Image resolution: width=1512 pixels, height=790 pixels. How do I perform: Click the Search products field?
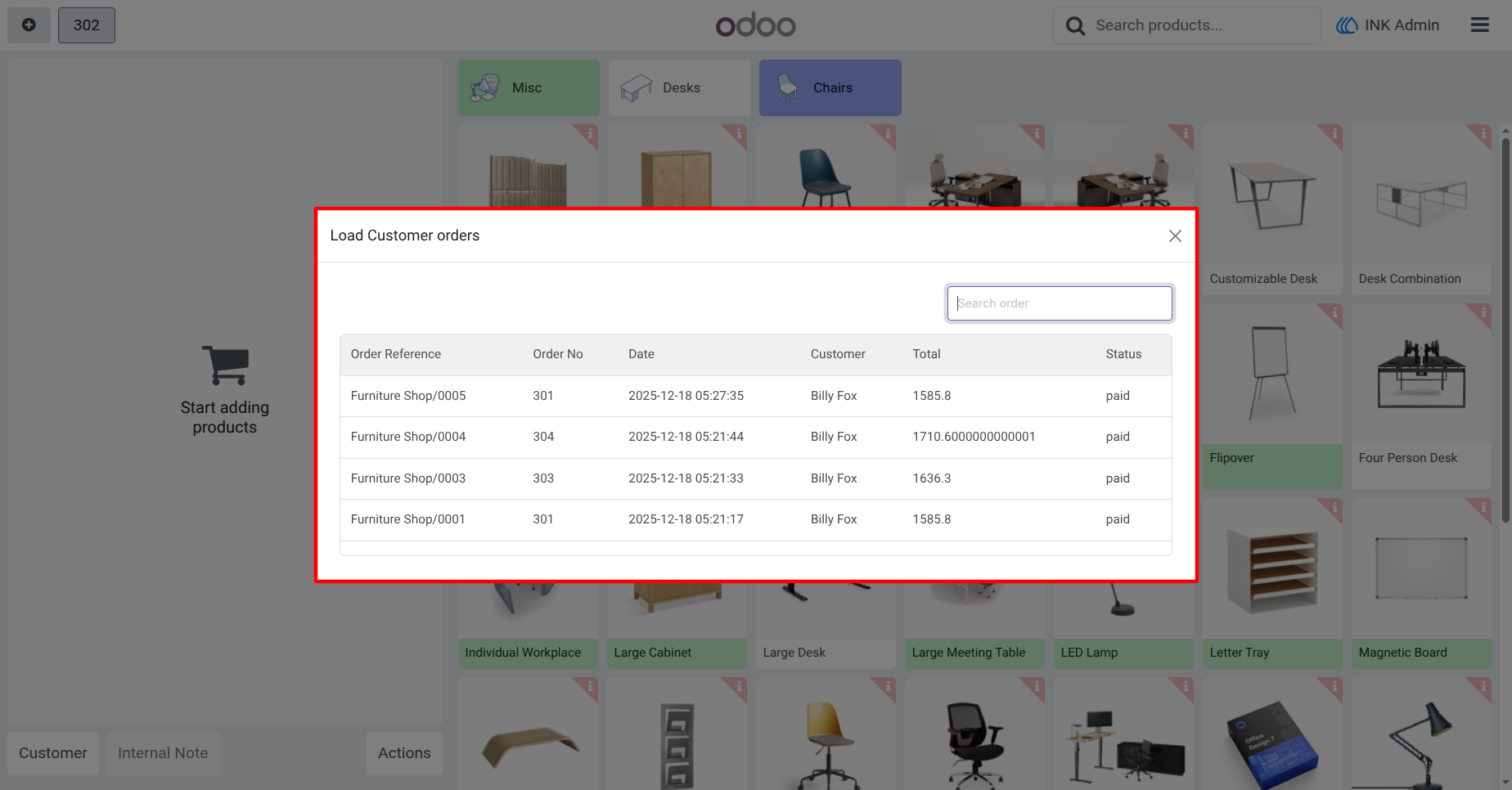click(x=1187, y=25)
